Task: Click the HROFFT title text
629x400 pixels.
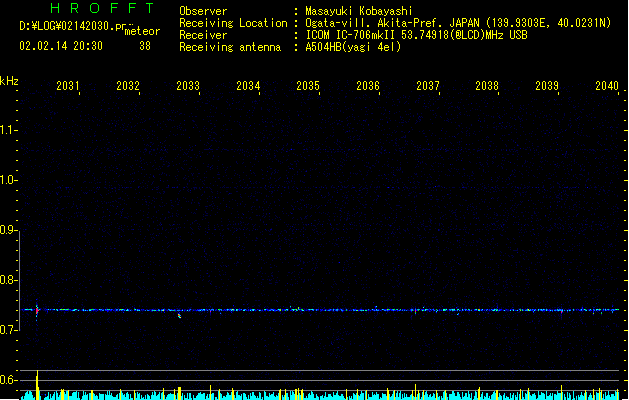Action: [x=102, y=8]
